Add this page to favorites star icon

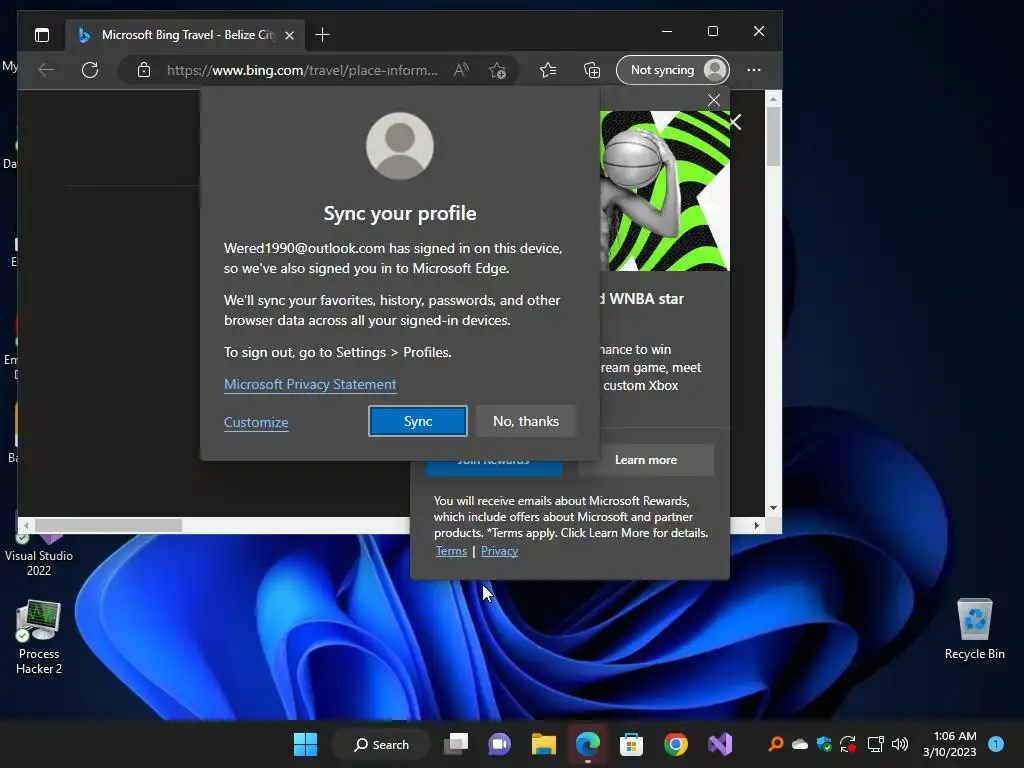tap(498, 70)
